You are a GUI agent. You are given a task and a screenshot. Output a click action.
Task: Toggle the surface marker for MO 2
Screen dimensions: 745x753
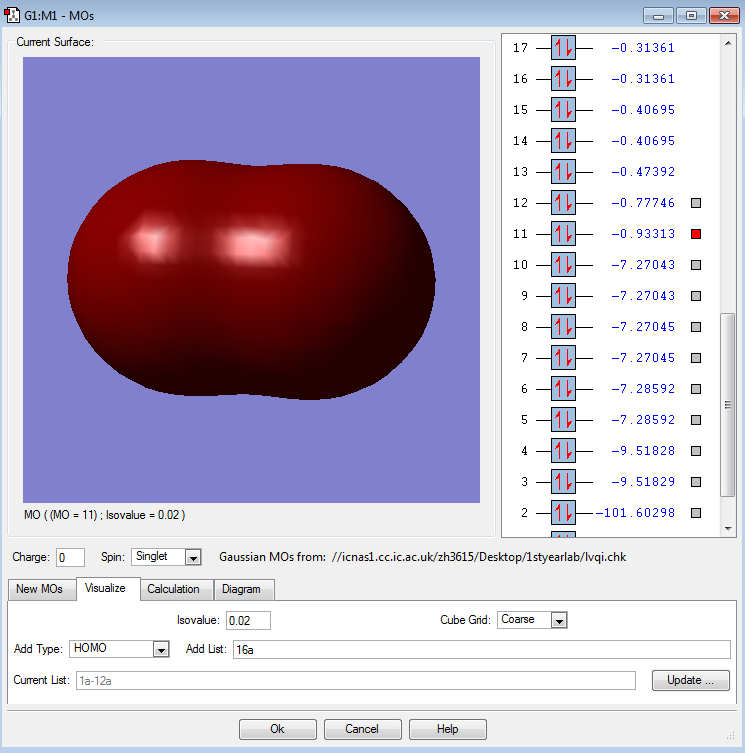(696, 513)
